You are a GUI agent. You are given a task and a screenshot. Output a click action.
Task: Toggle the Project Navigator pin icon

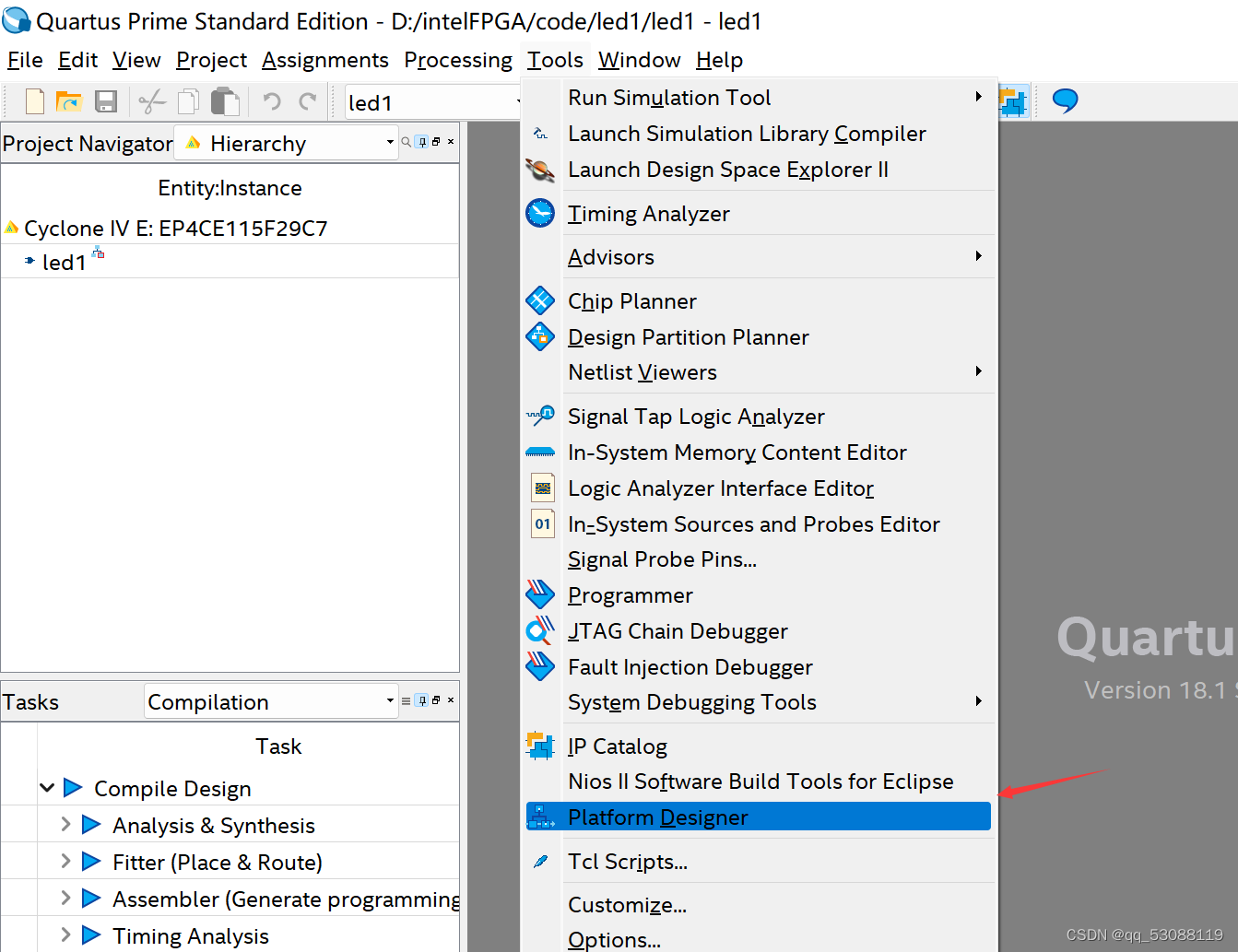[421, 142]
